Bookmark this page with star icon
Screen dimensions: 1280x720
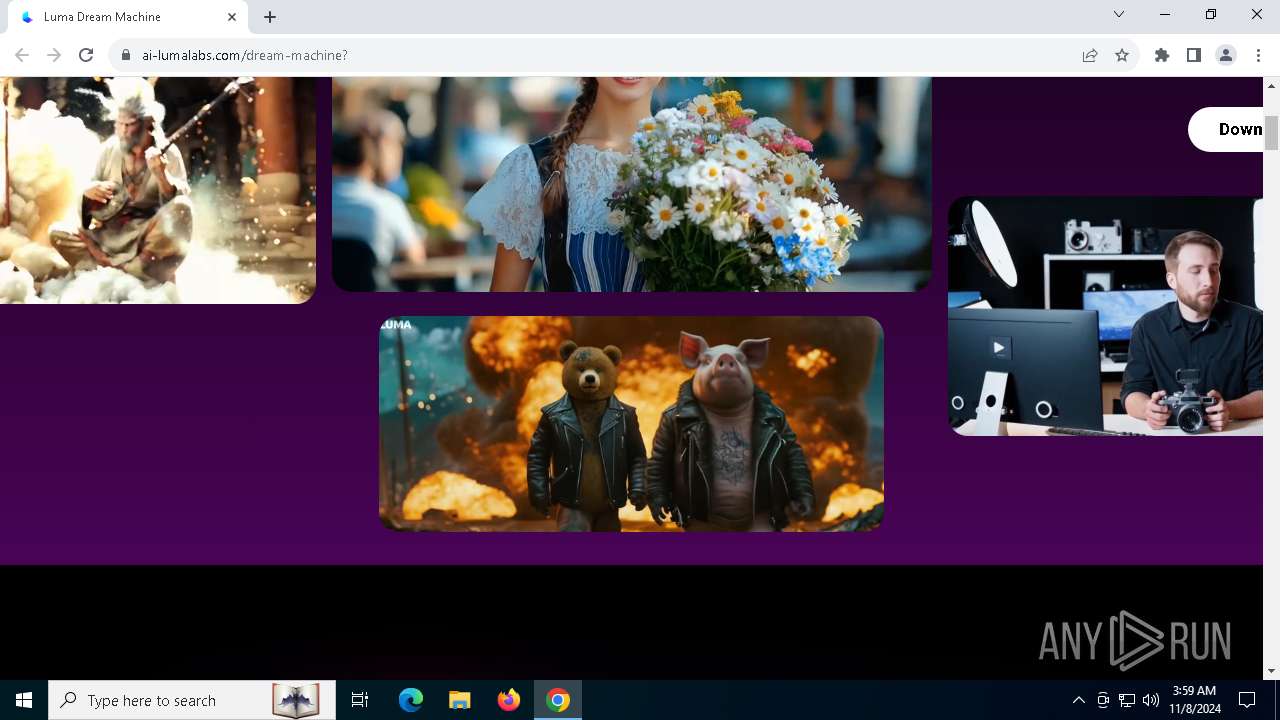pos(1122,55)
